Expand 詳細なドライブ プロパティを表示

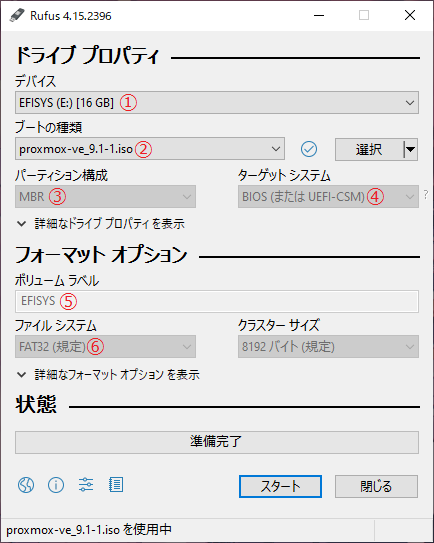(x=101, y=224)
